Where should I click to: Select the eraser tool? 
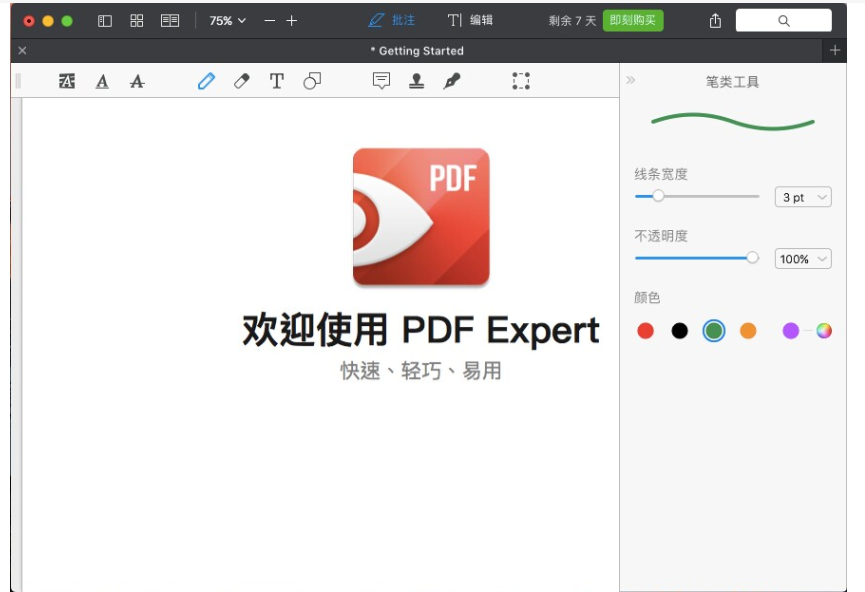242,81
